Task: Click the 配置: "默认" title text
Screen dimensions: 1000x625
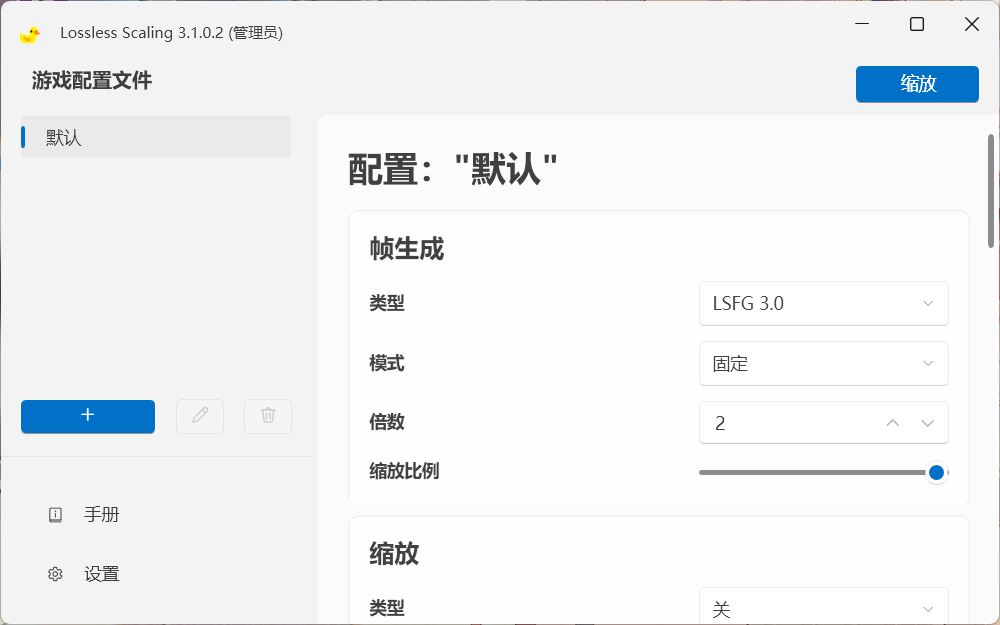Action: click(453, 170)
